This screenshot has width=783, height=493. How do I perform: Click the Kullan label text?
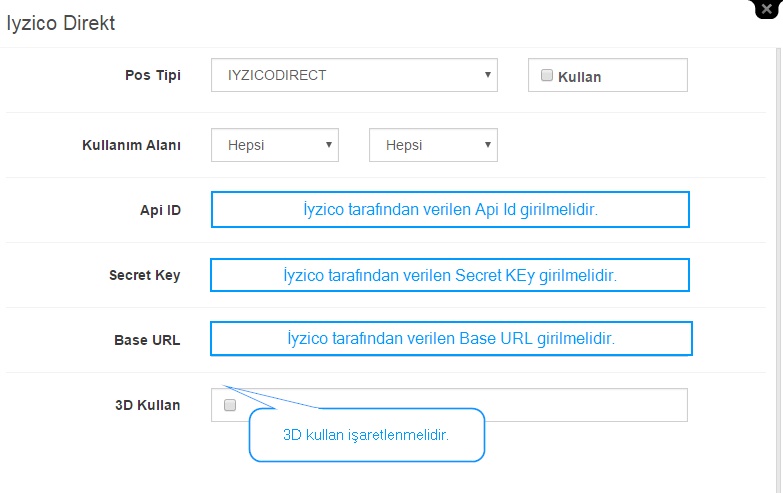click(x=579, y=77)
